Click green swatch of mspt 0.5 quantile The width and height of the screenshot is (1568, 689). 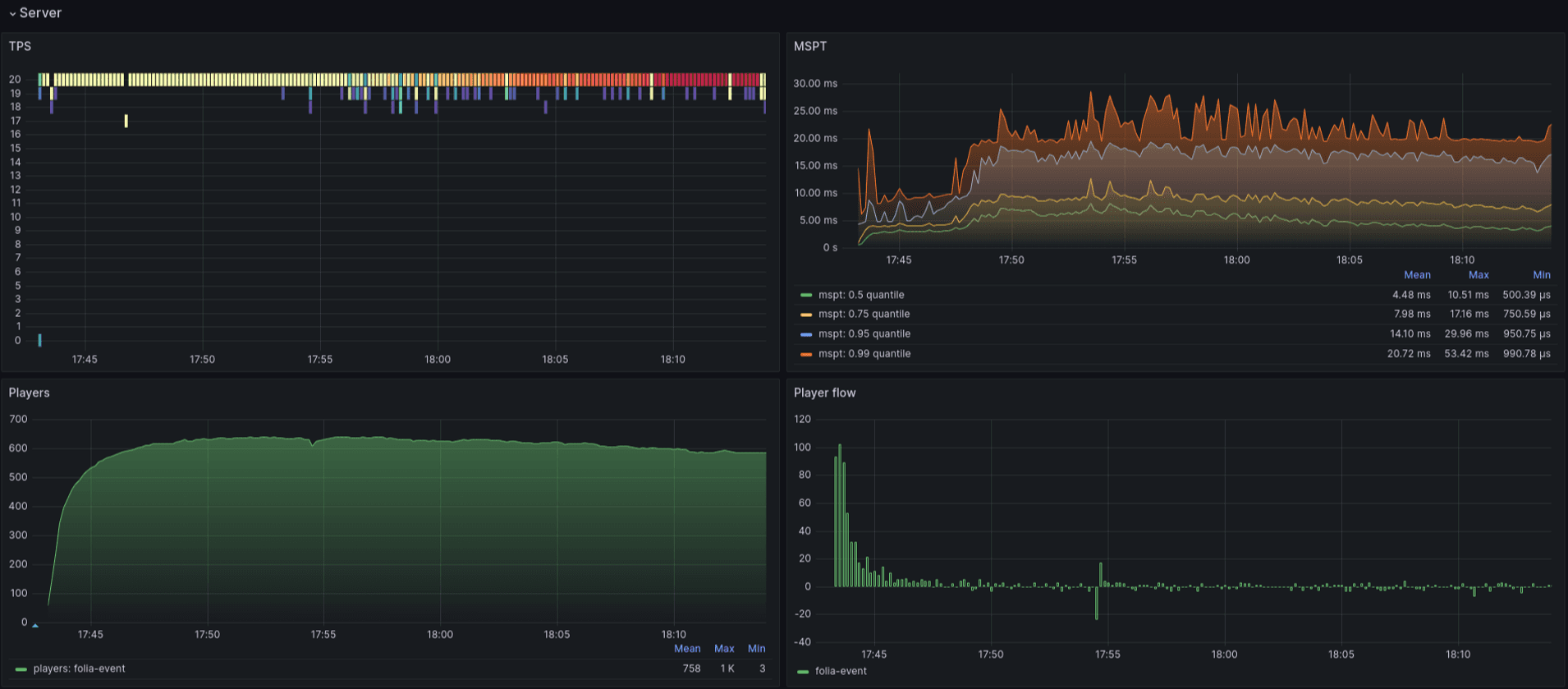click(x=806, y=295)
